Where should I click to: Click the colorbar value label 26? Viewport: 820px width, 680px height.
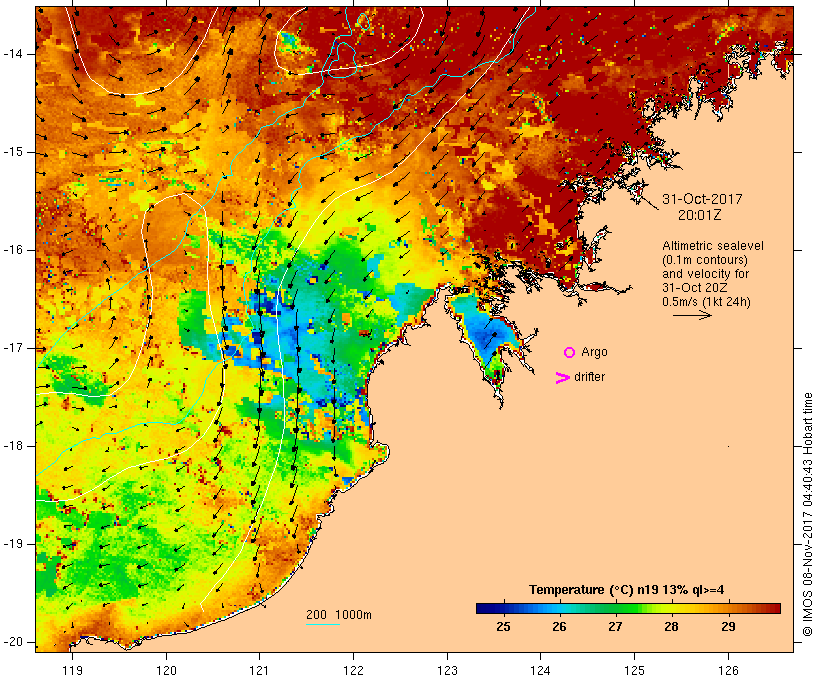point(560,627)
